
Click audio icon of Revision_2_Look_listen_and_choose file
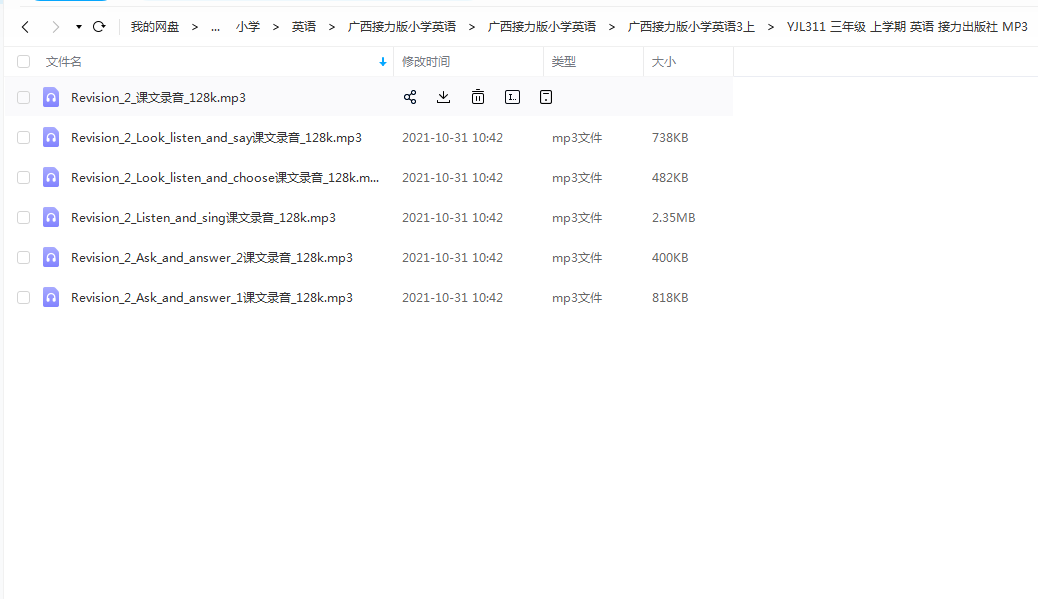(x=51, y=177)
